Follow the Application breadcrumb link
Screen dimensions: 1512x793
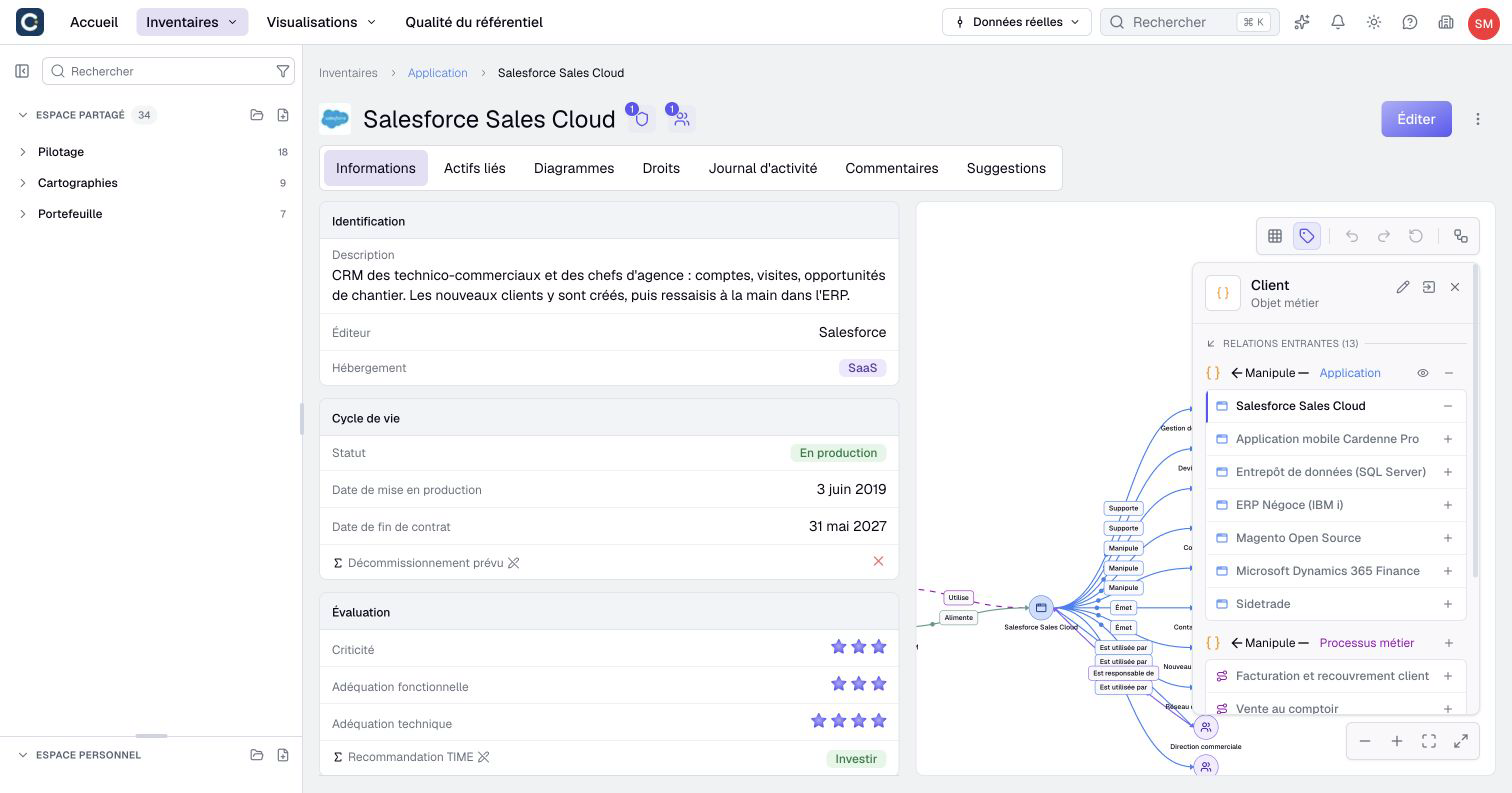[438, 73]
